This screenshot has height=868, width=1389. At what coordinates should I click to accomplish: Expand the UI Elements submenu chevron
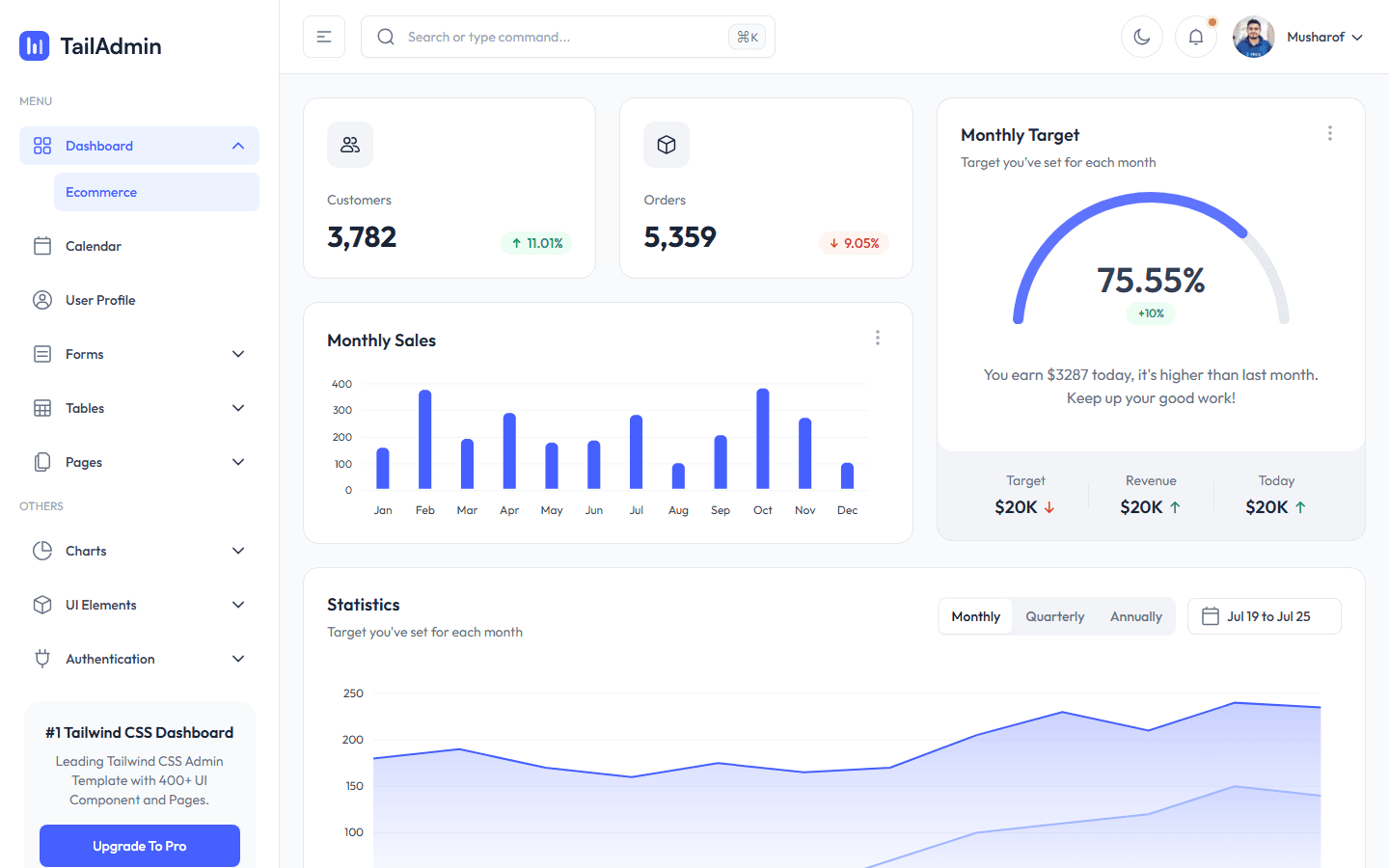point(238,605)
